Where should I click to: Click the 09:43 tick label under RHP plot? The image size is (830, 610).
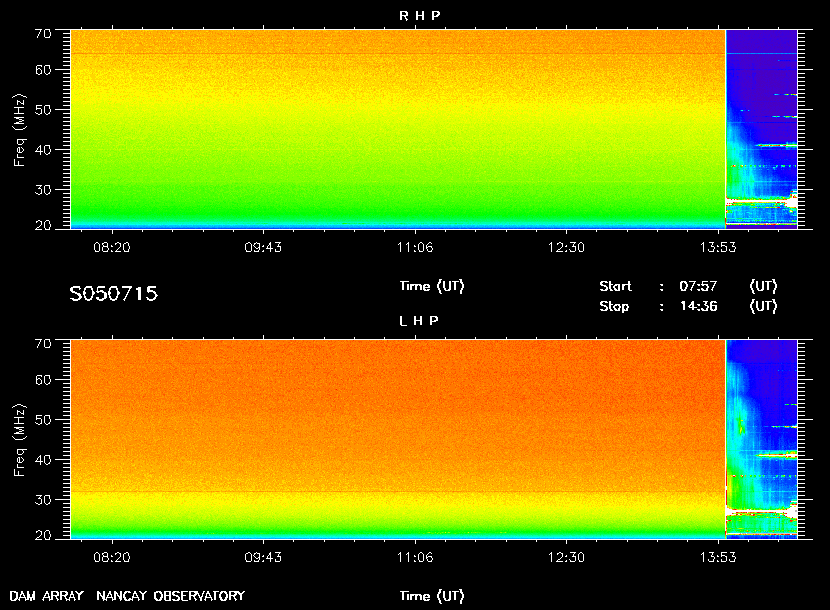click(263, 247)
